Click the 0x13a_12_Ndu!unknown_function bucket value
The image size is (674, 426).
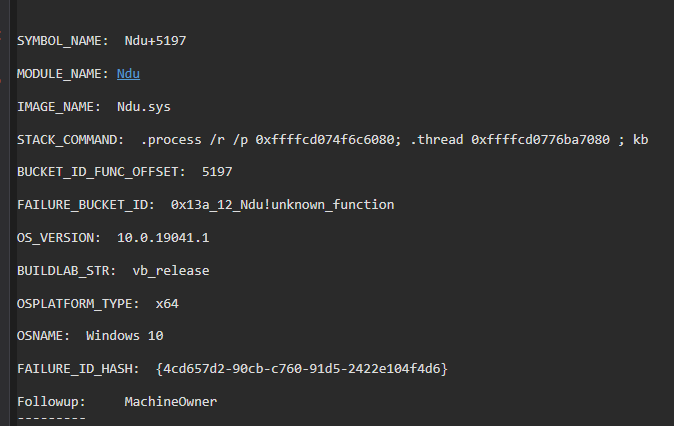pyautogui.click(x=282, y=205)
